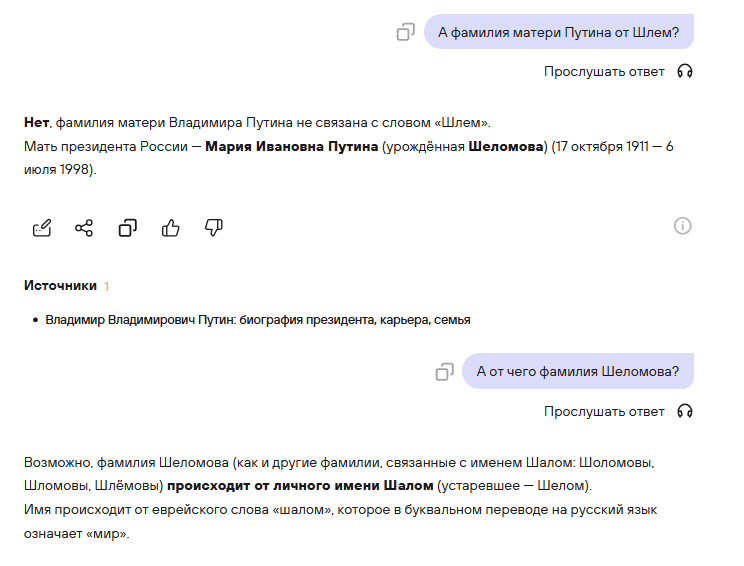Copy the message about Шлем surname
Image resolution: width=744 pixels, height=566 pixels.
[406, 32]
